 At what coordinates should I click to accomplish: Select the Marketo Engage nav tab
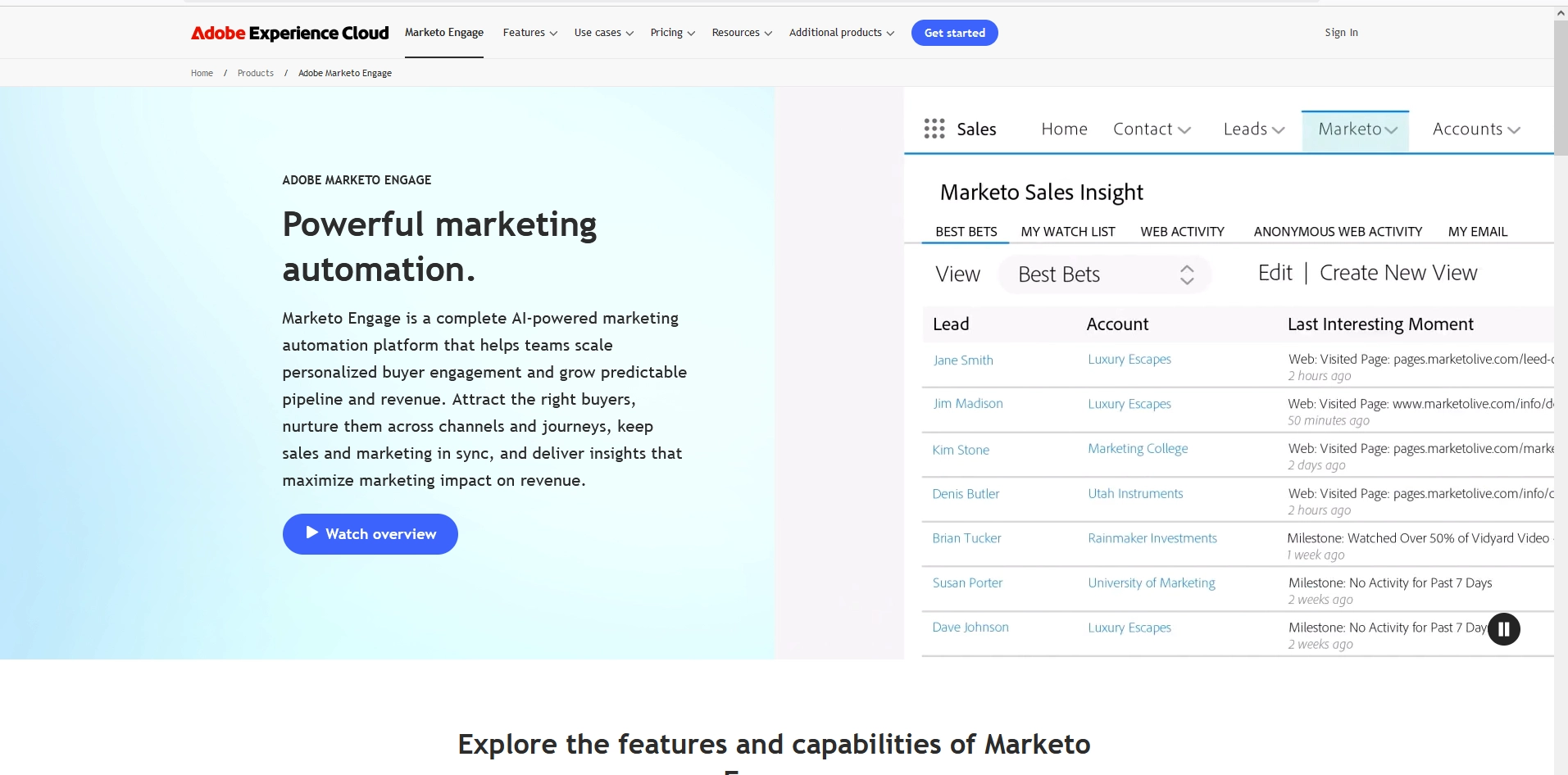443,33
